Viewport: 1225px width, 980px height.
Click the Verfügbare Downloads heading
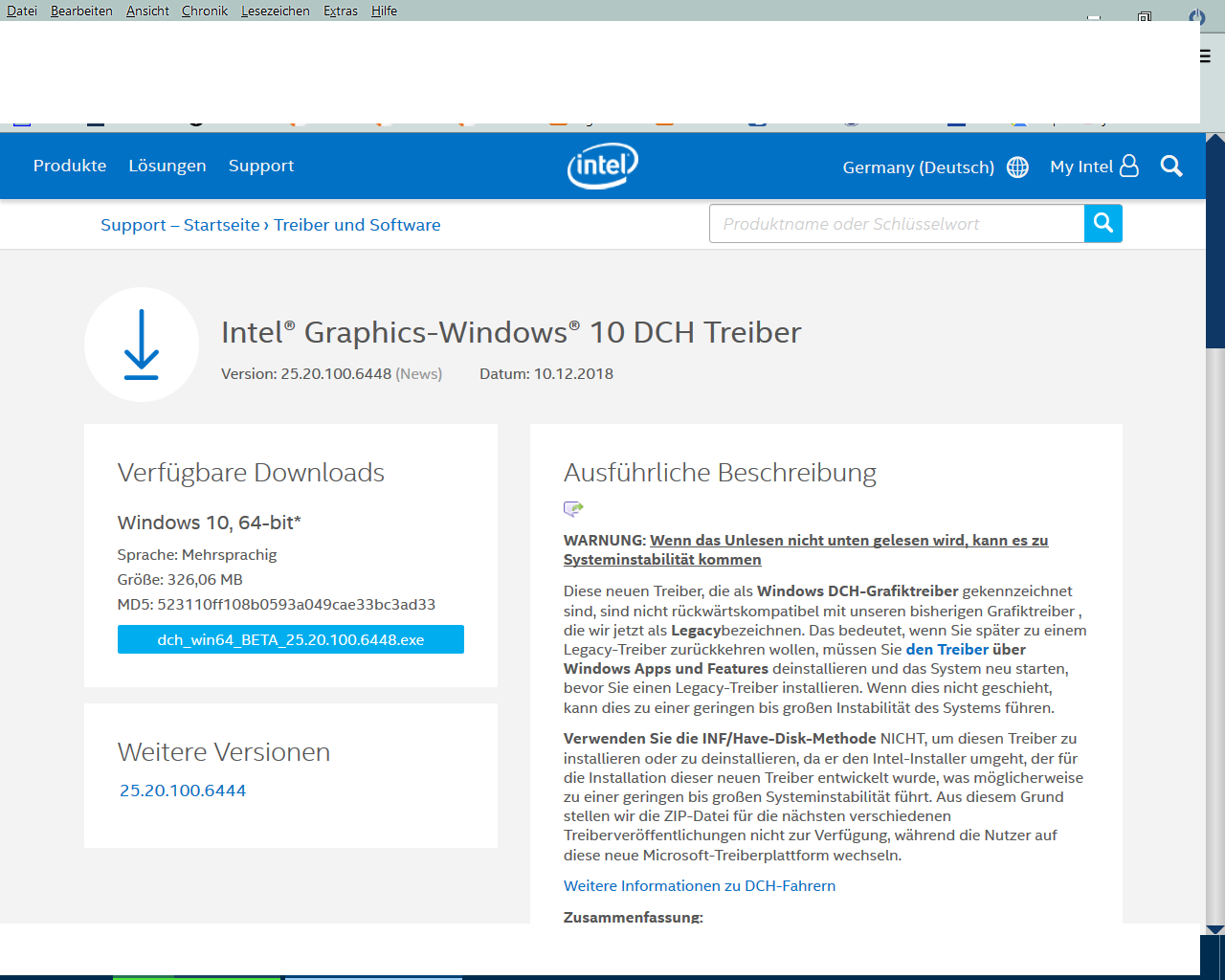click(251, 473)
